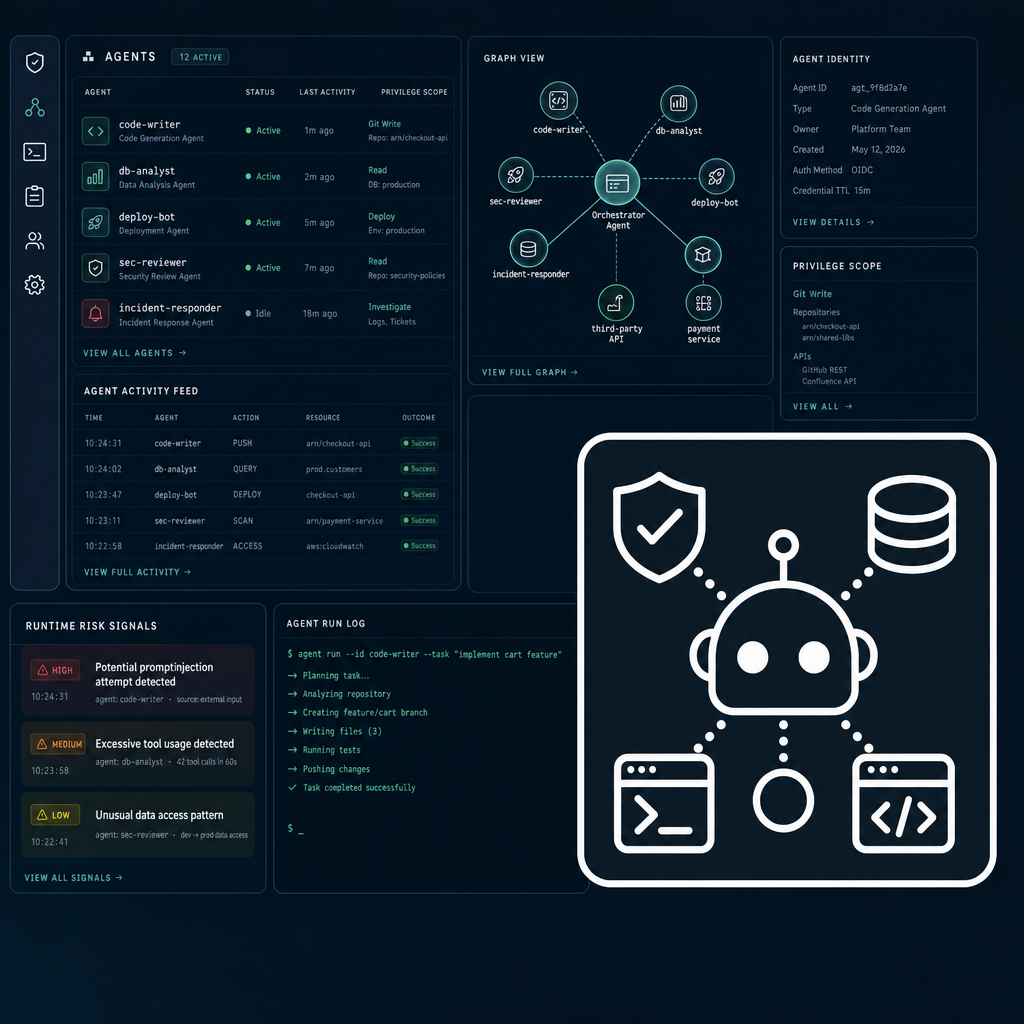Select the sec-reviewer node in Graph View
1024x1024 pixels.
pos(516,175)
